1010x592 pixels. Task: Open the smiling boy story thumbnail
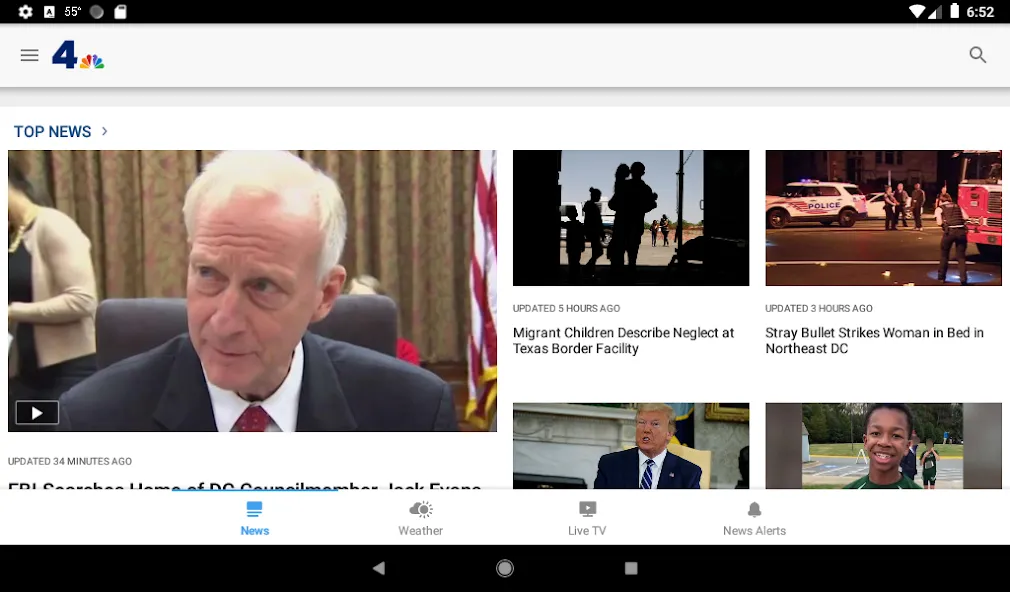pos(883,446)
